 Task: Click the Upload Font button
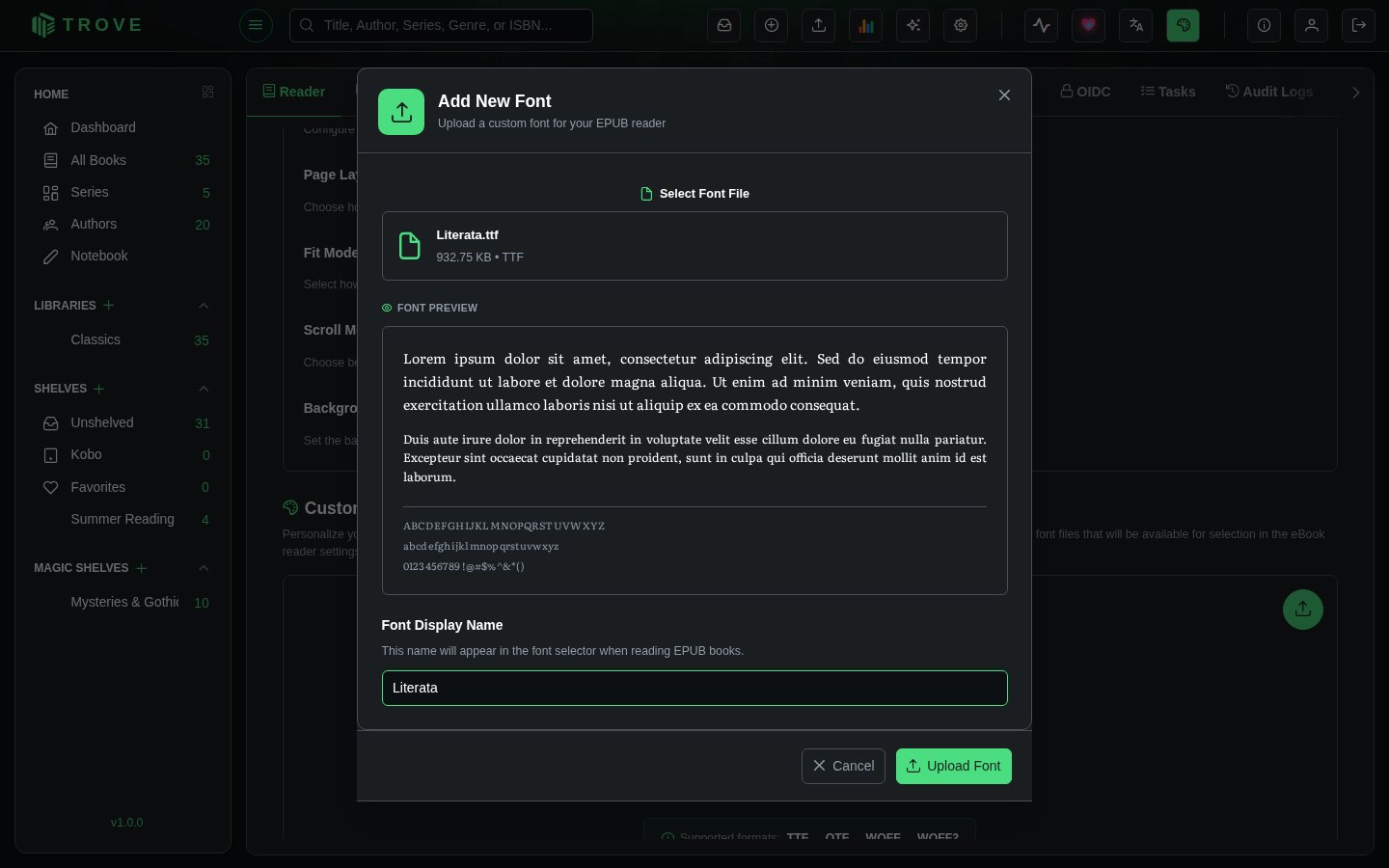click(x=954, y=766)
